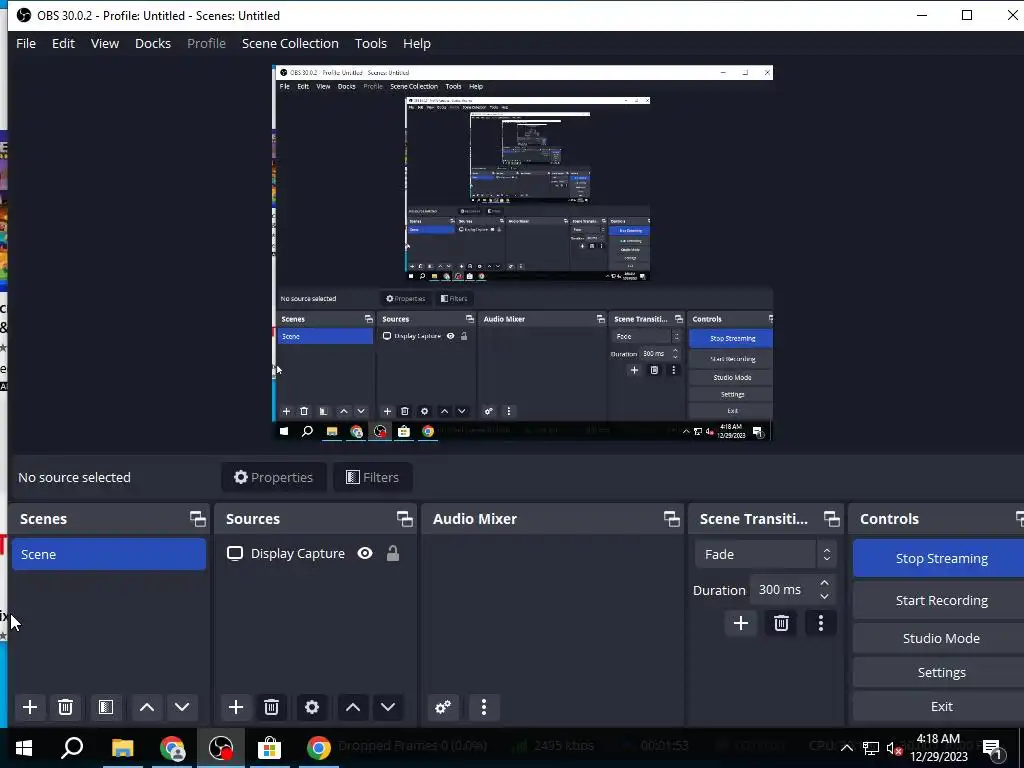1024x768 pixels.
Task: Add a new scene with the plus icon
Action: tap(29, 707)
